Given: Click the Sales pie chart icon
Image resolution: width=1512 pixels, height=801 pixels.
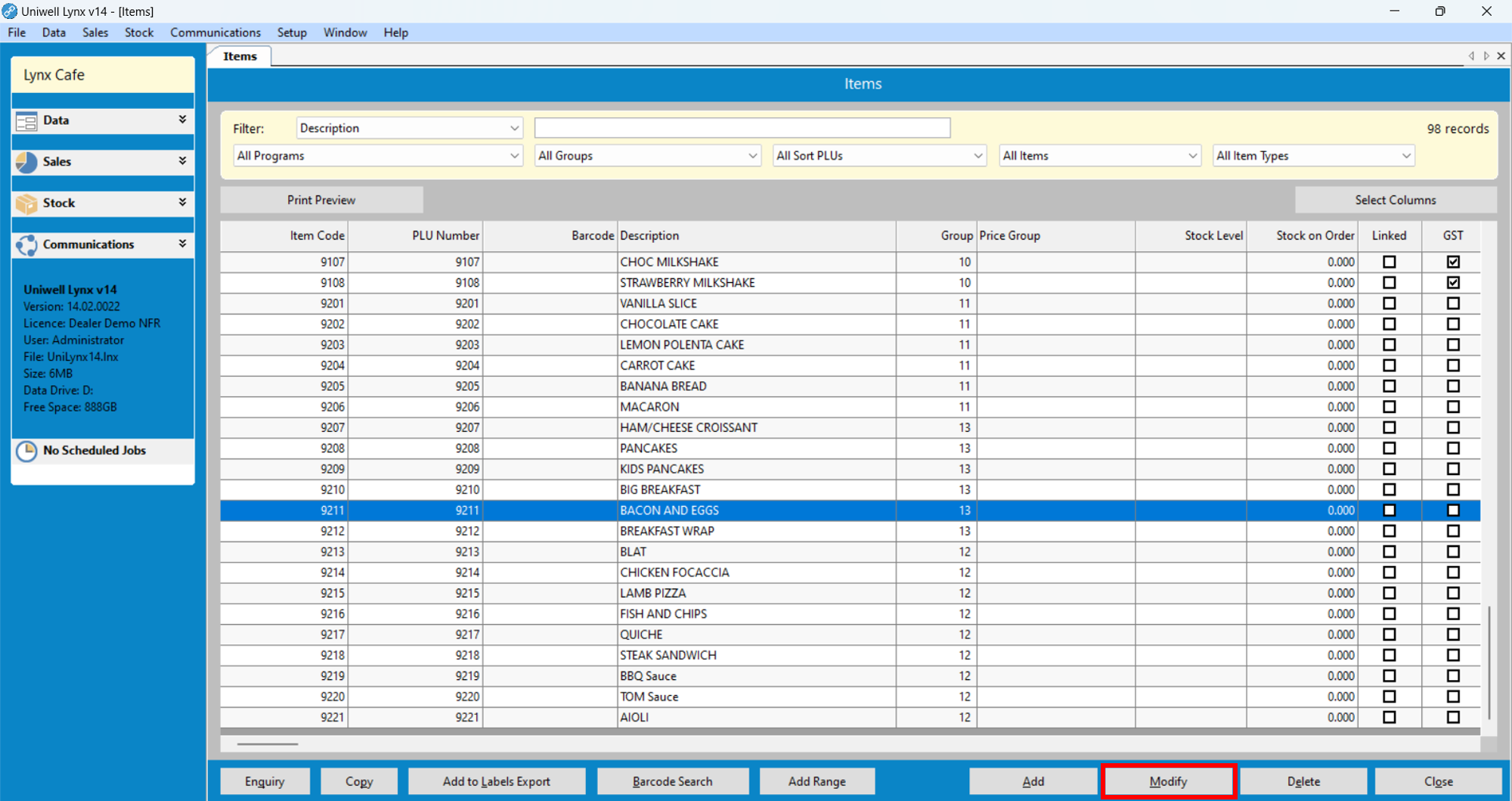Looking at the screenshot, I should (x=26, y=162).
